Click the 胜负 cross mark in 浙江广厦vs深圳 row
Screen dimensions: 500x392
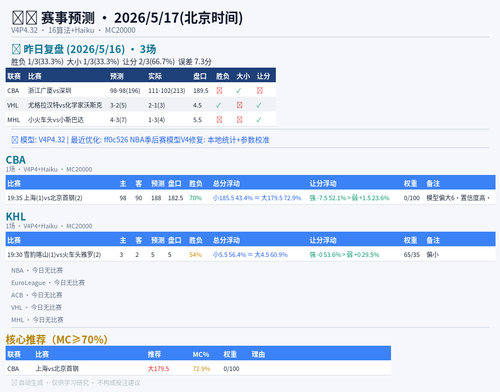pyautogui.click(x=219, y=91)
